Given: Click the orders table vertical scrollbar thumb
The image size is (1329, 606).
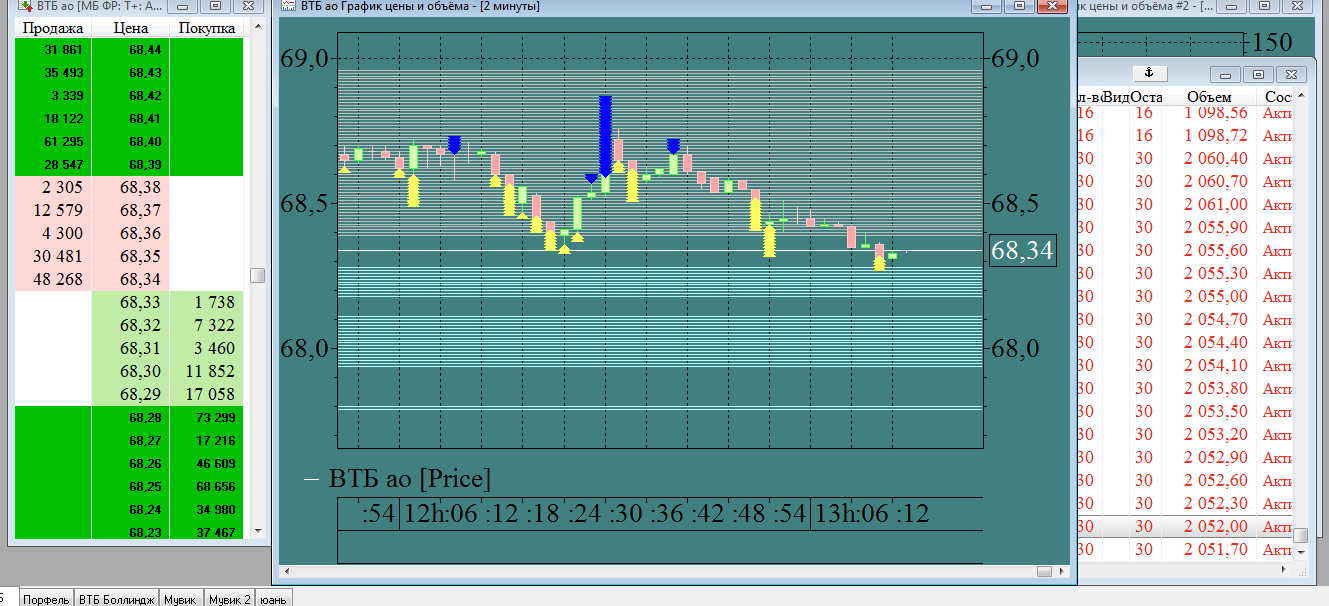Looking at the screenshot, I should tap(1300, 535).
